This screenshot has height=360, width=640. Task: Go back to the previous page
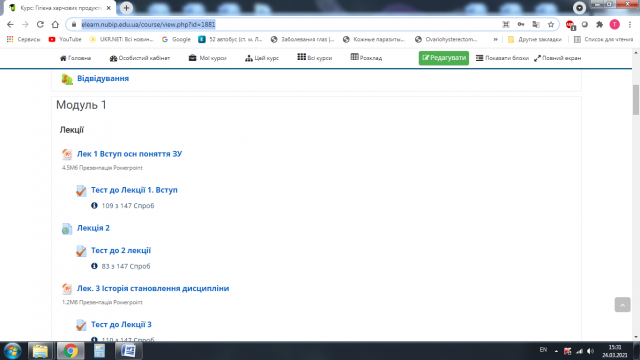11,24
